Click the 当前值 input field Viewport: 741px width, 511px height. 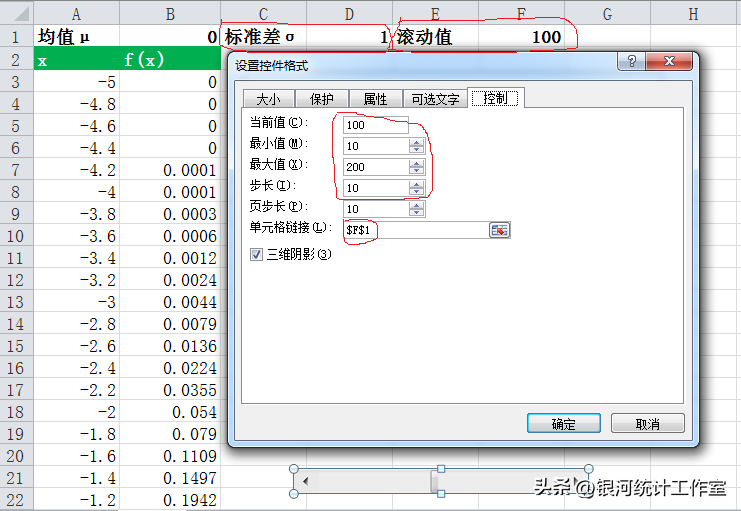pyautogui.click(x=376, y=125)
